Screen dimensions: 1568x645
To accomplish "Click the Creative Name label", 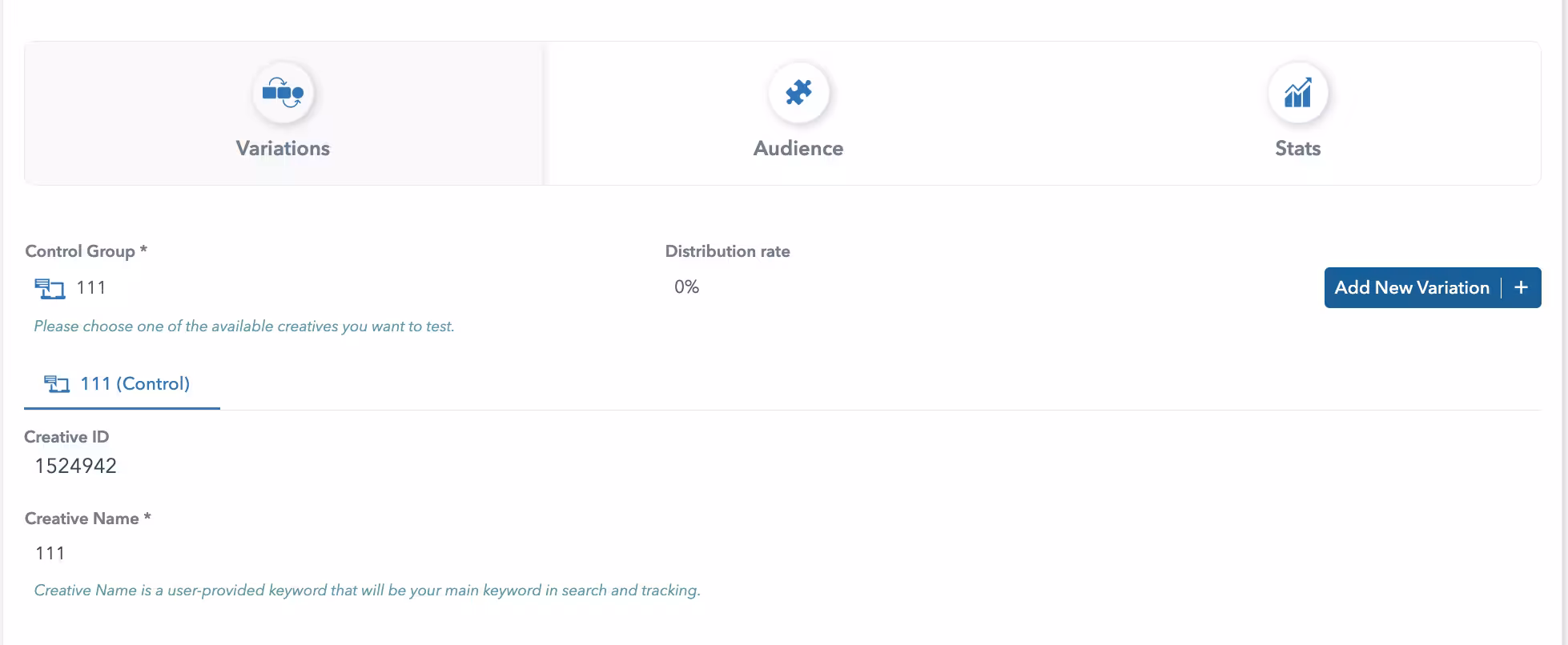I will [82, 519].
